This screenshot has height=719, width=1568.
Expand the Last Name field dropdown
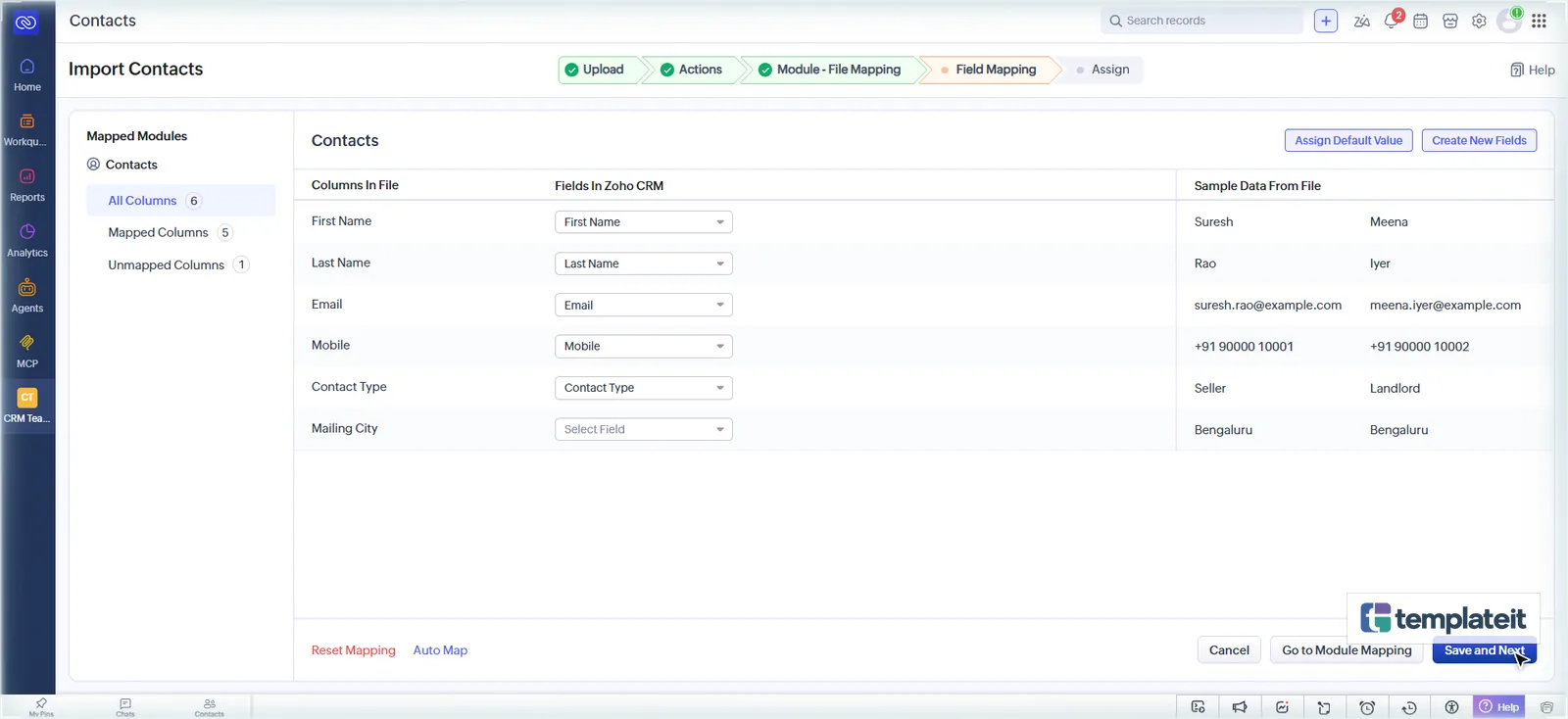tap(644, 264)
